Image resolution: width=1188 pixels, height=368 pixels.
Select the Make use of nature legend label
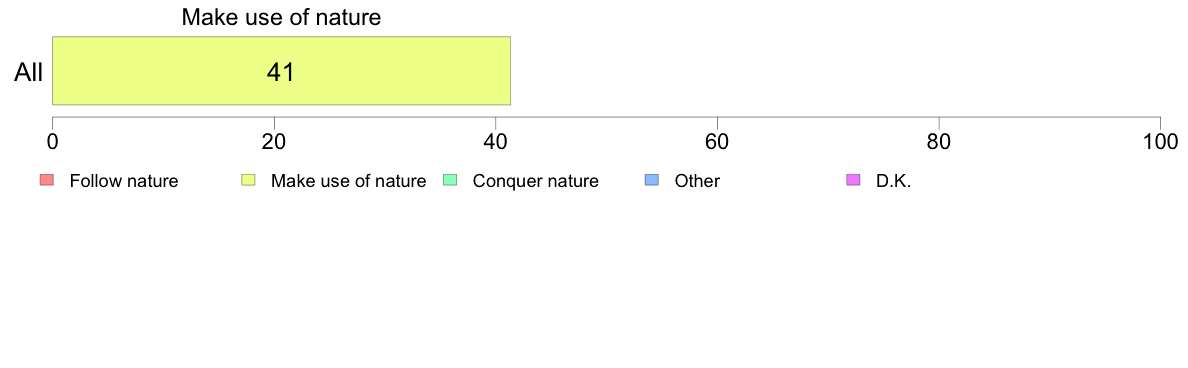pos(349,181)
